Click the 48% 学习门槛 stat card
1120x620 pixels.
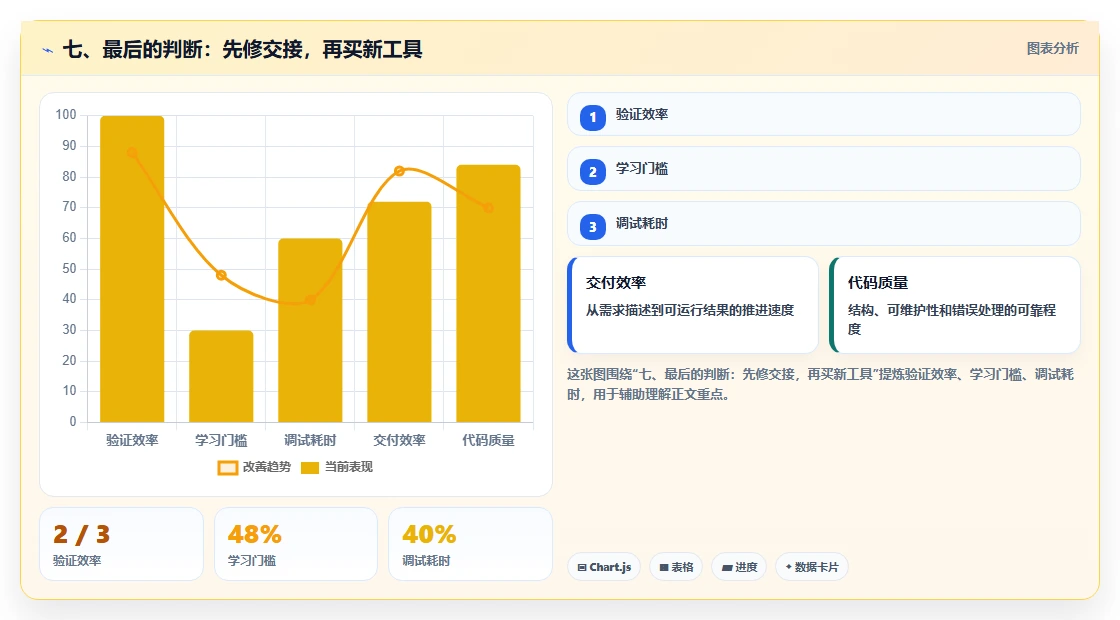click(x=296, y=544)
